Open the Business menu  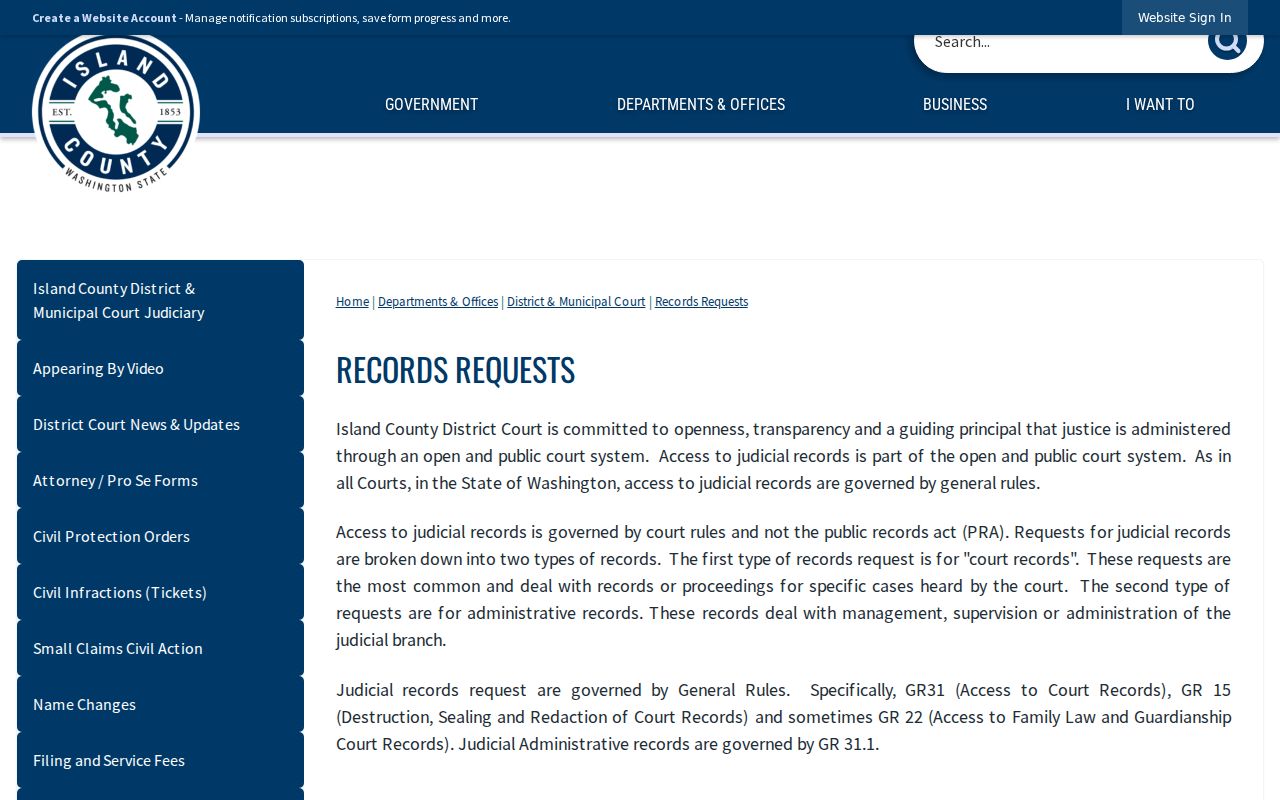955,104
